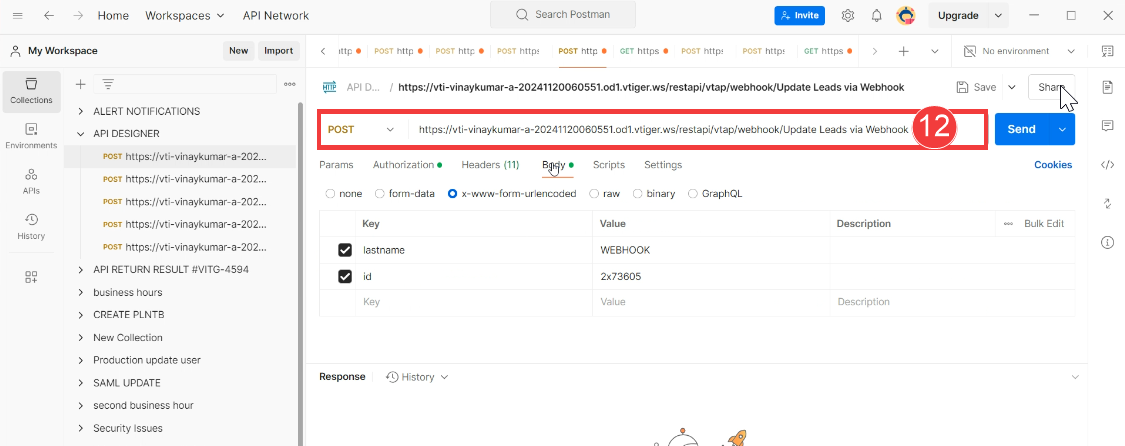Create new collection with plus icon

coord(80,84)
